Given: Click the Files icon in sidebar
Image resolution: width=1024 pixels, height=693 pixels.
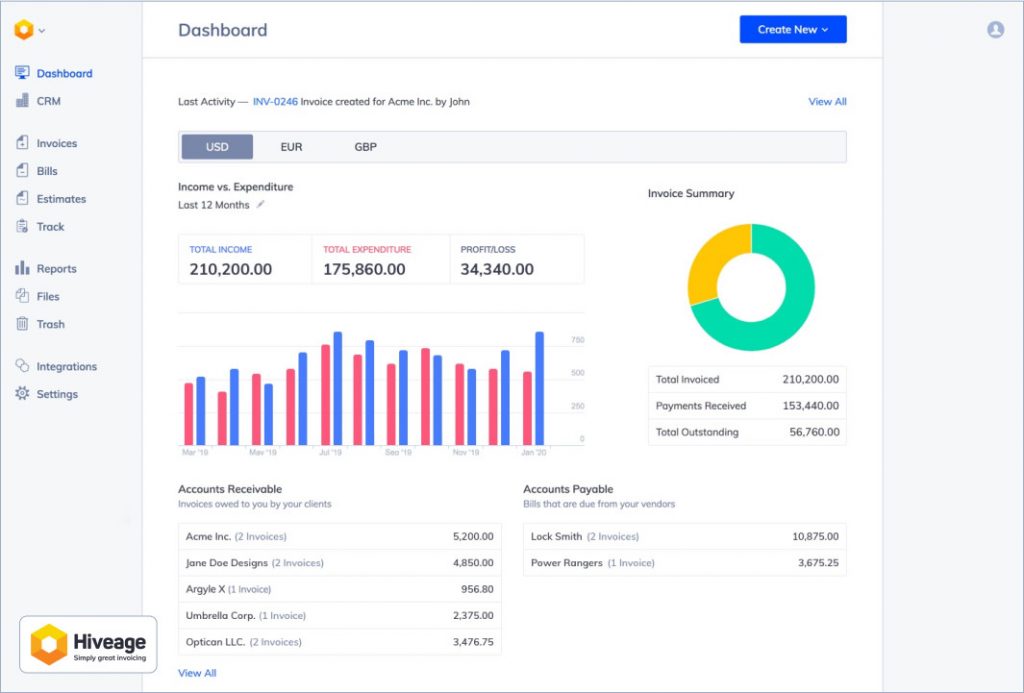Looking at the screenshot, I should click(x=22, y=296).
